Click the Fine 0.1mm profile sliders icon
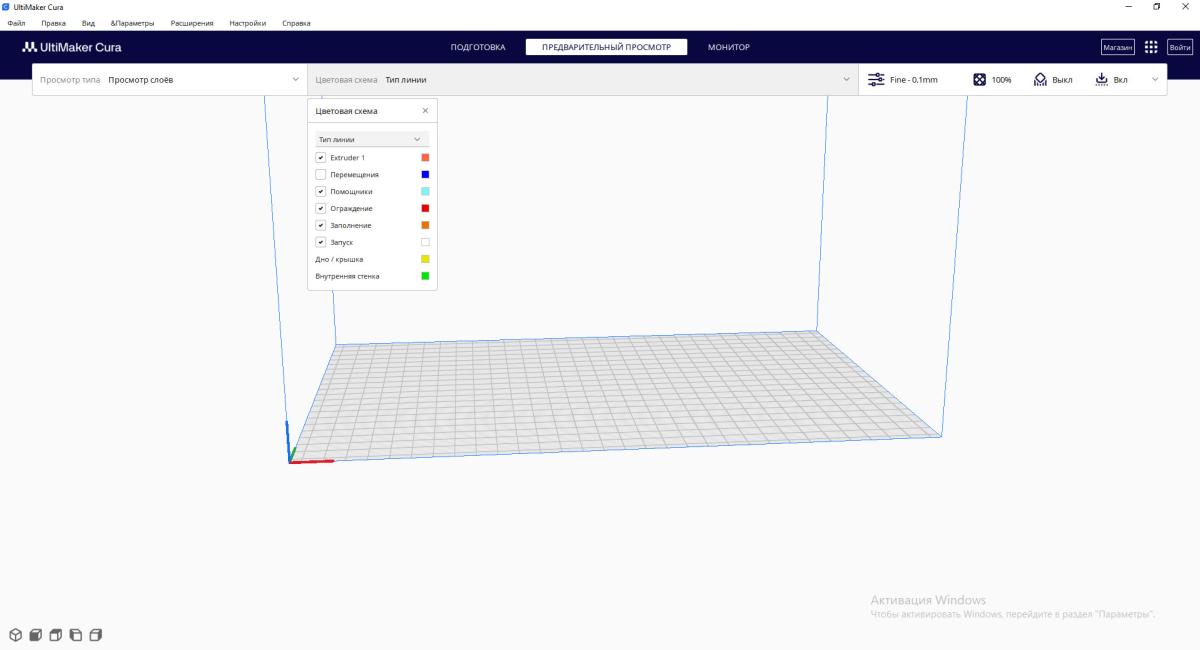Screen dimensions: 1200x650 [x=876, y=80]
